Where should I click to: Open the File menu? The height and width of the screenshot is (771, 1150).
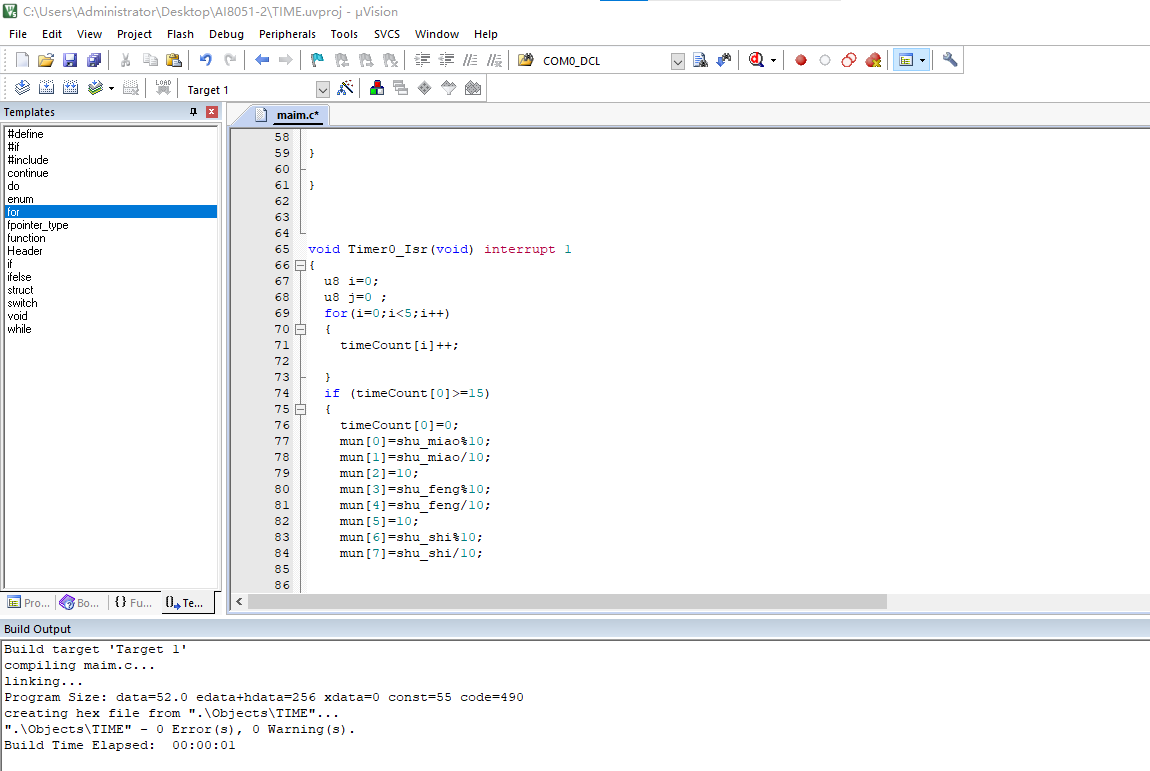point(18,34)
